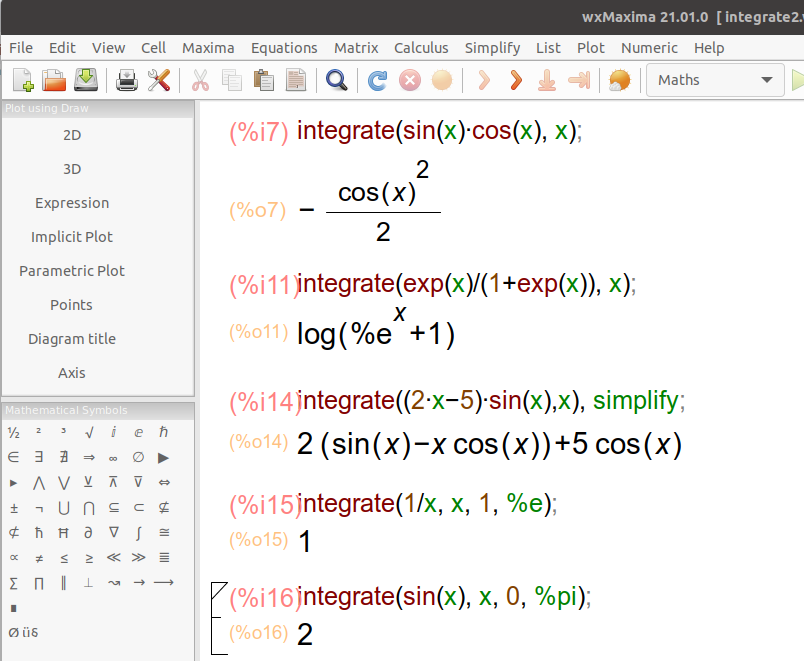Open Find with the magnifier icon
Screen dimensions: 804x661
337,82
